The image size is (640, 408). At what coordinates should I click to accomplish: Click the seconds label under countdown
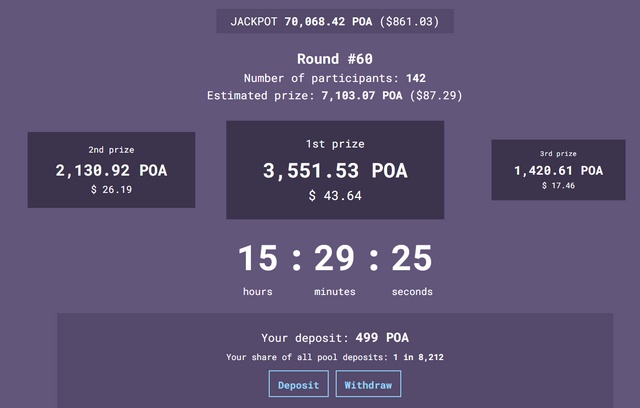(412, 292)
